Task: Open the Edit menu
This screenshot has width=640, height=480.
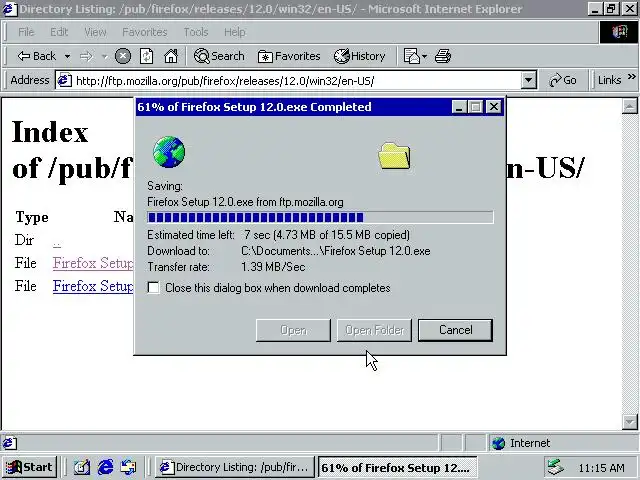Action: 59,32
